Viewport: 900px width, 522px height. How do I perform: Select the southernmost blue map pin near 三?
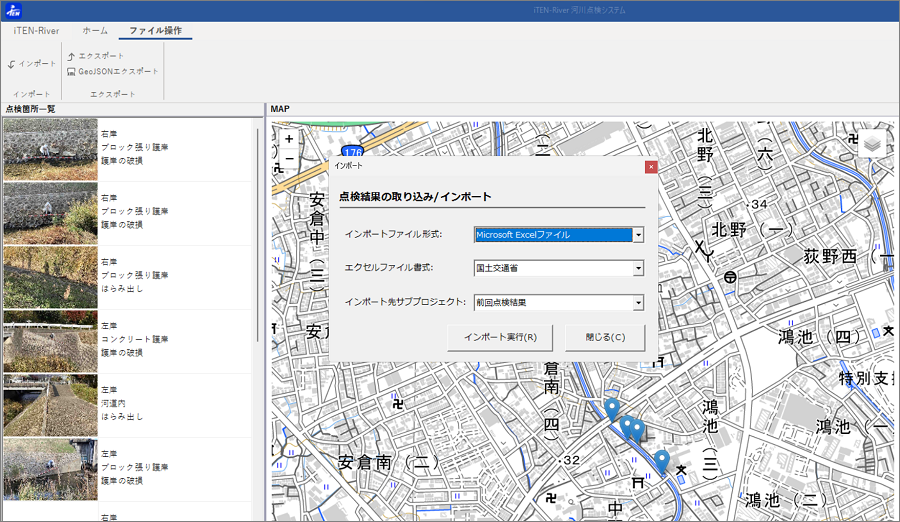click(662, 462)
